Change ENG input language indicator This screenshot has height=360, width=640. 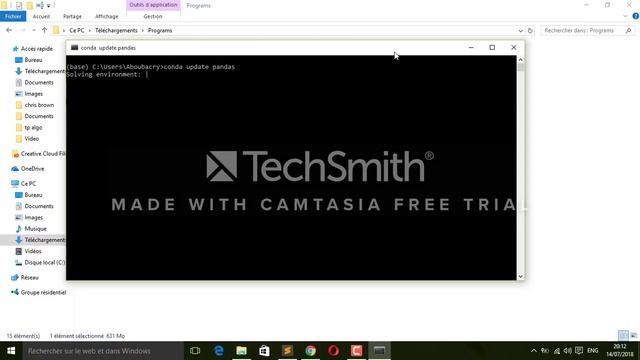(593, 351)
